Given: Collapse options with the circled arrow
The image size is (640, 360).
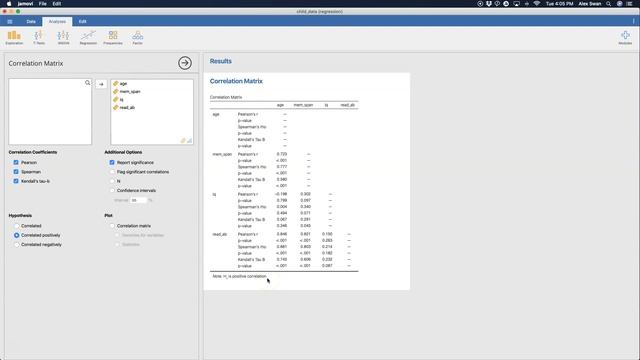Looking at the screenshot, I should click(x=185, y=63).
